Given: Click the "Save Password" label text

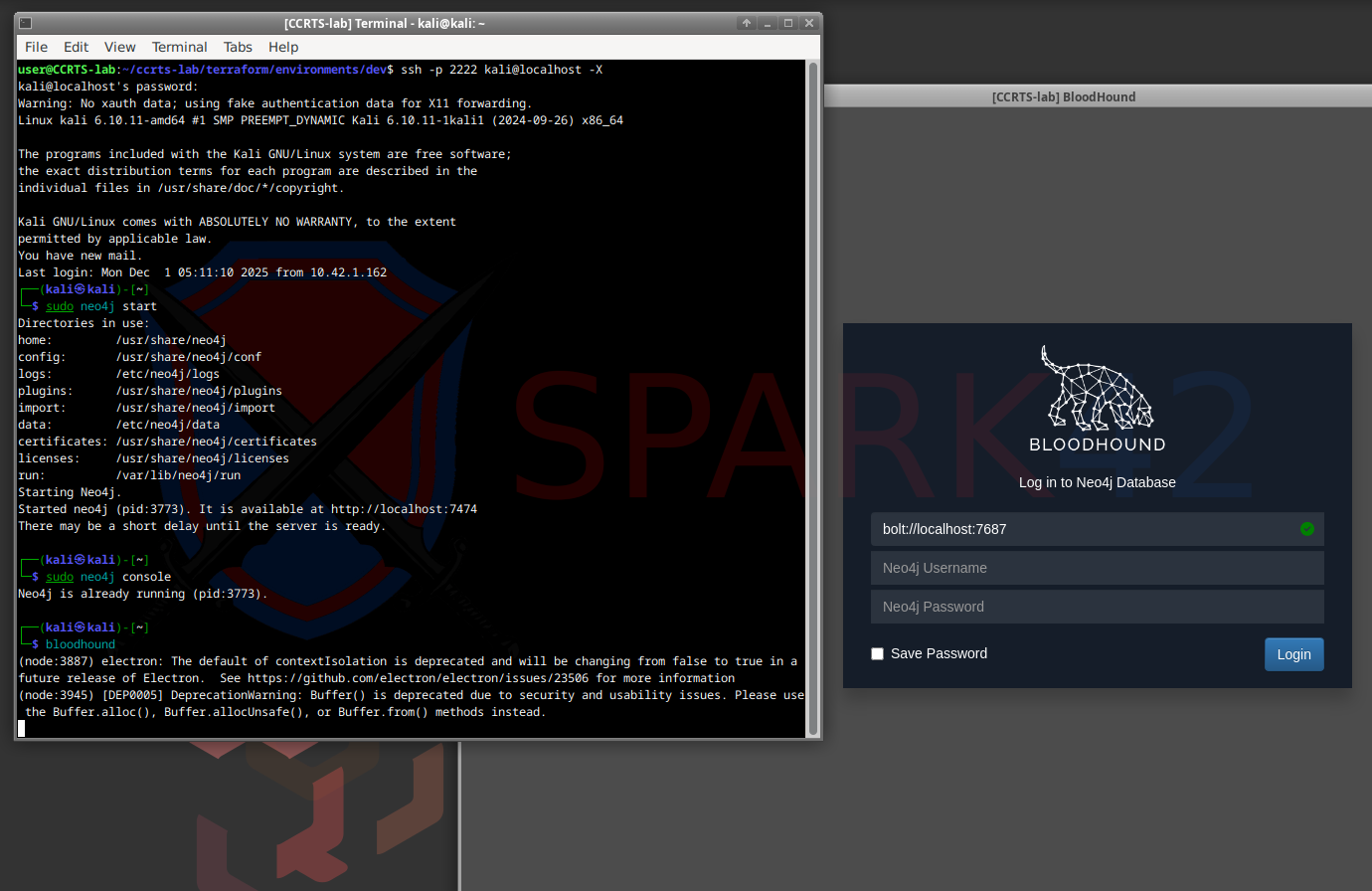Looking at the screenshot, I should click(x=939, y=653).
